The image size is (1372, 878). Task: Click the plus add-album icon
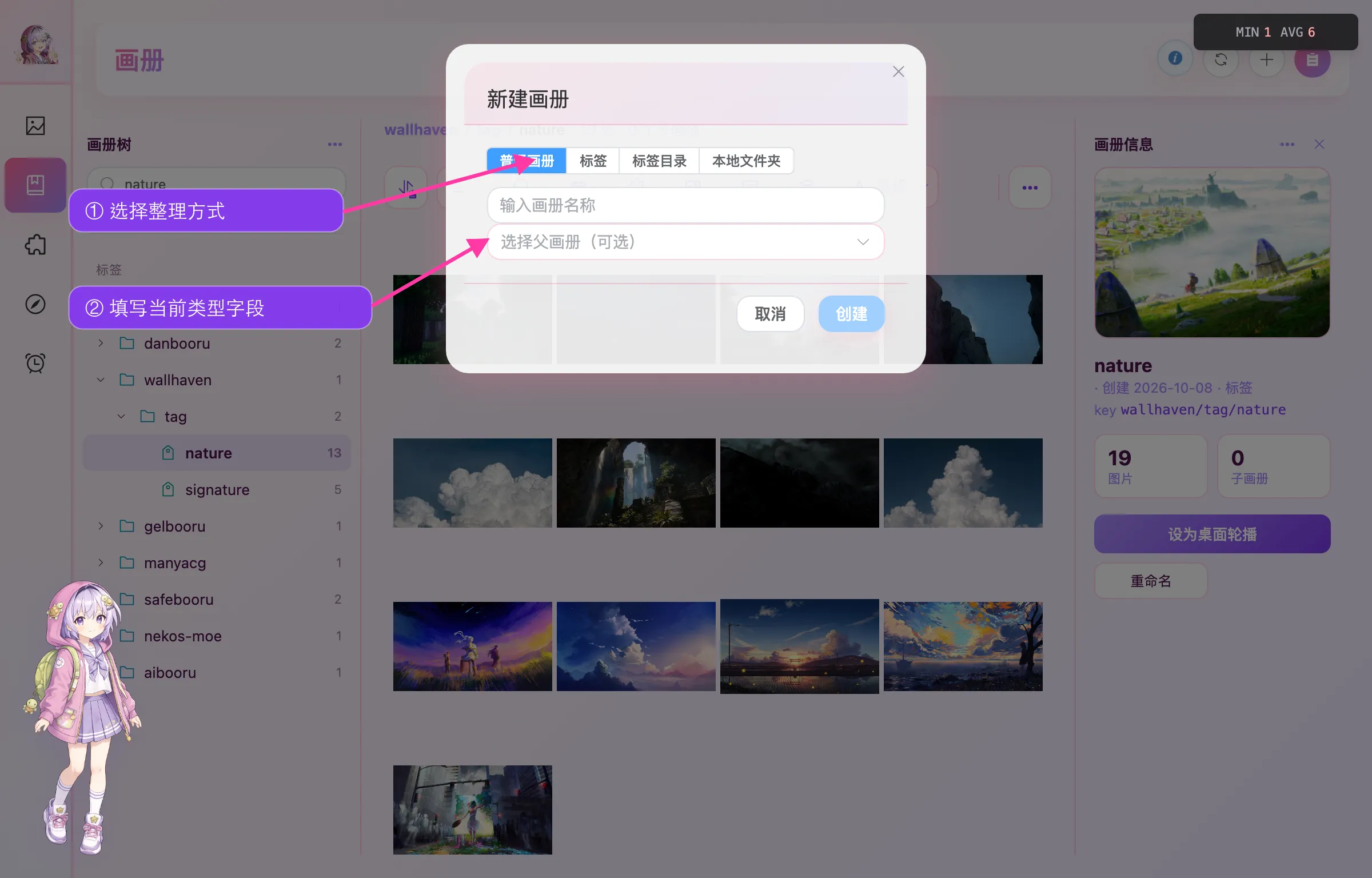pyautogui.click(x=1267, y=59)
